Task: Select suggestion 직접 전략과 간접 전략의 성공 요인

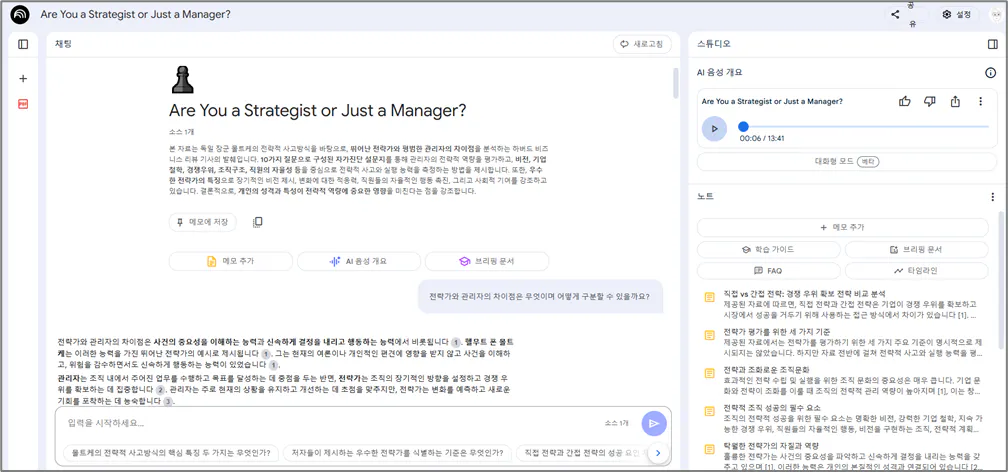Action: [x=581, y=453]
